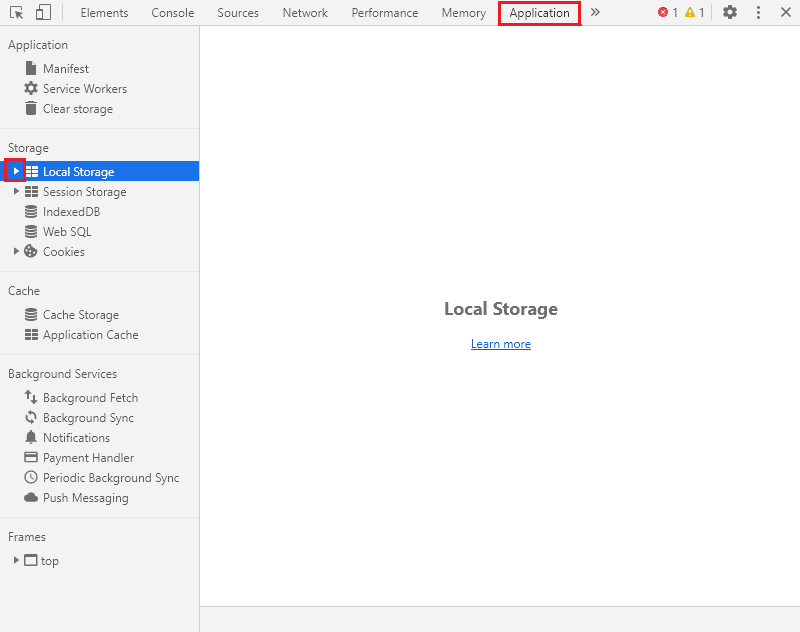800x632 pixels.
Task: Toggle the device toolbar icon
Action: (43, 13)
